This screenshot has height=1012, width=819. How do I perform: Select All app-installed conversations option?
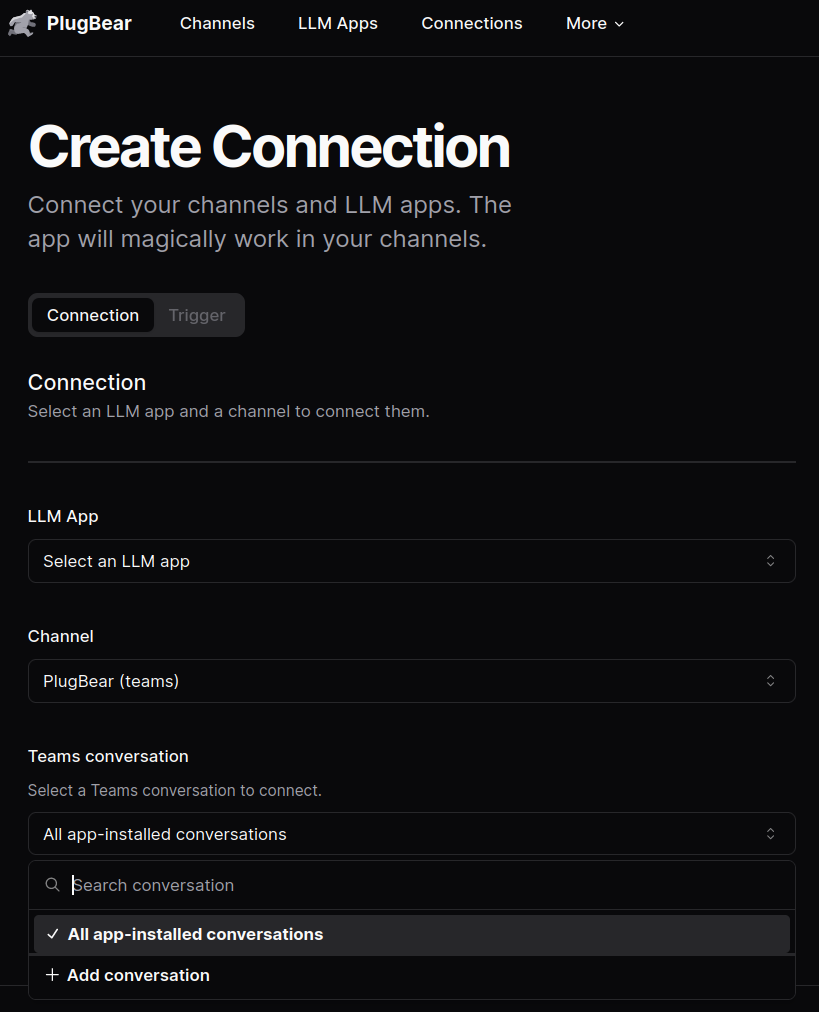coord(195,934)
